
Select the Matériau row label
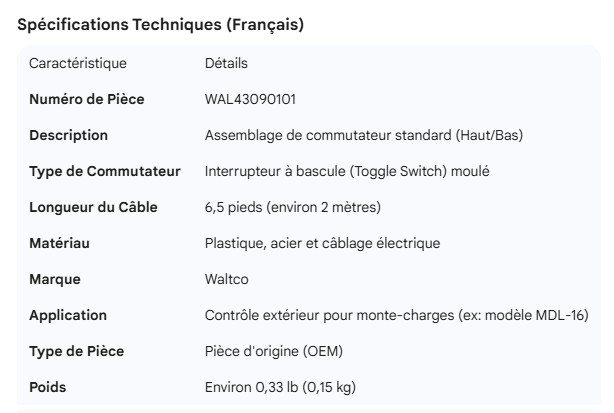pyautogui.click(x=62, y=243)
